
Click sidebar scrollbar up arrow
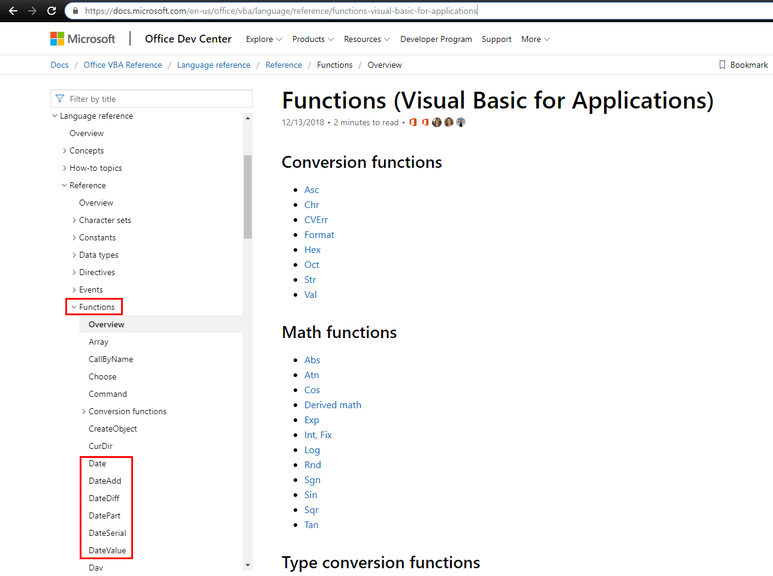tap(247, 118)
